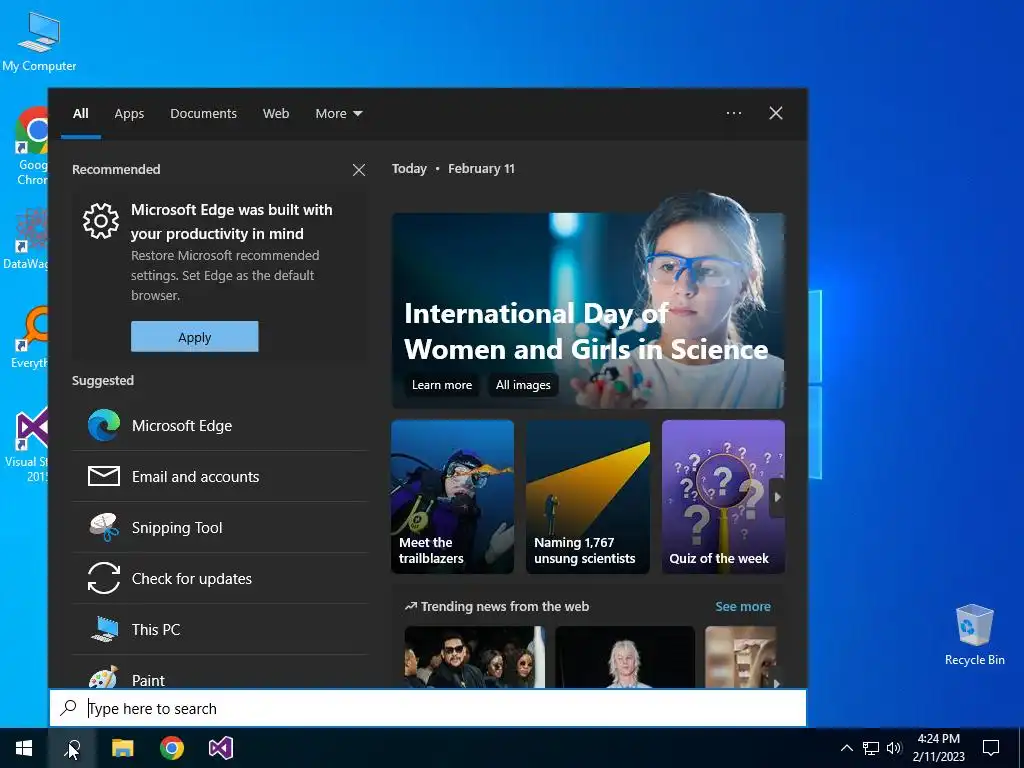Open the Windows Start button
The width and height of the screenshot is (1024, 768).
[x=24, y=748]
